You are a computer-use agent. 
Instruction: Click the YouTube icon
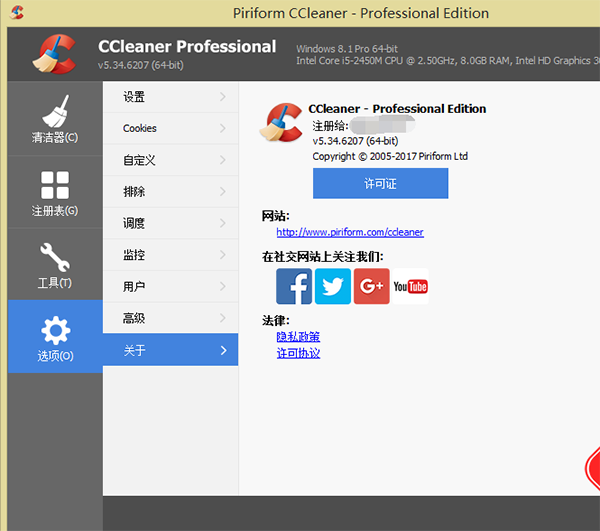[410, 286]
